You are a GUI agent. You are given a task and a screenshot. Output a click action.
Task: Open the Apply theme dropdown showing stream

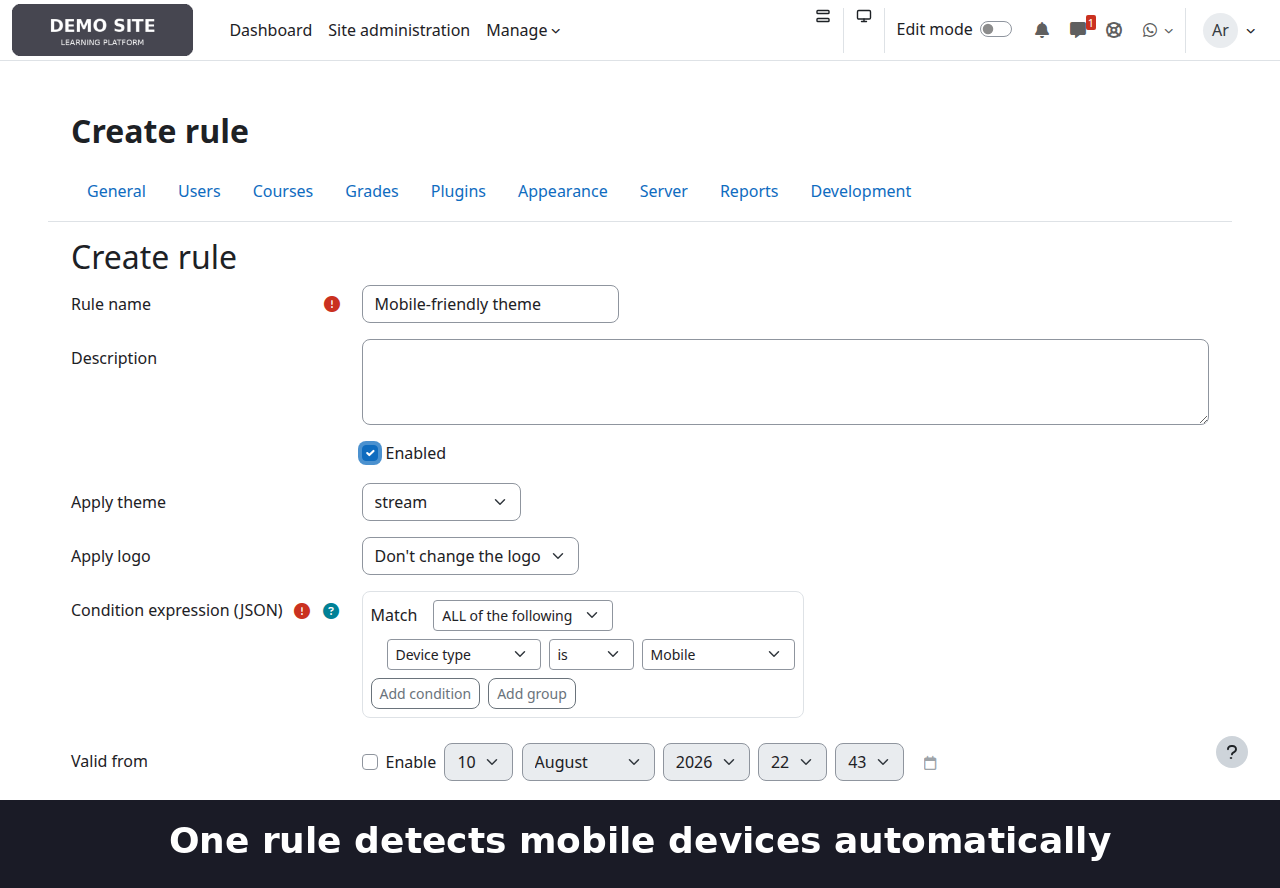click(x=441, y=502)
